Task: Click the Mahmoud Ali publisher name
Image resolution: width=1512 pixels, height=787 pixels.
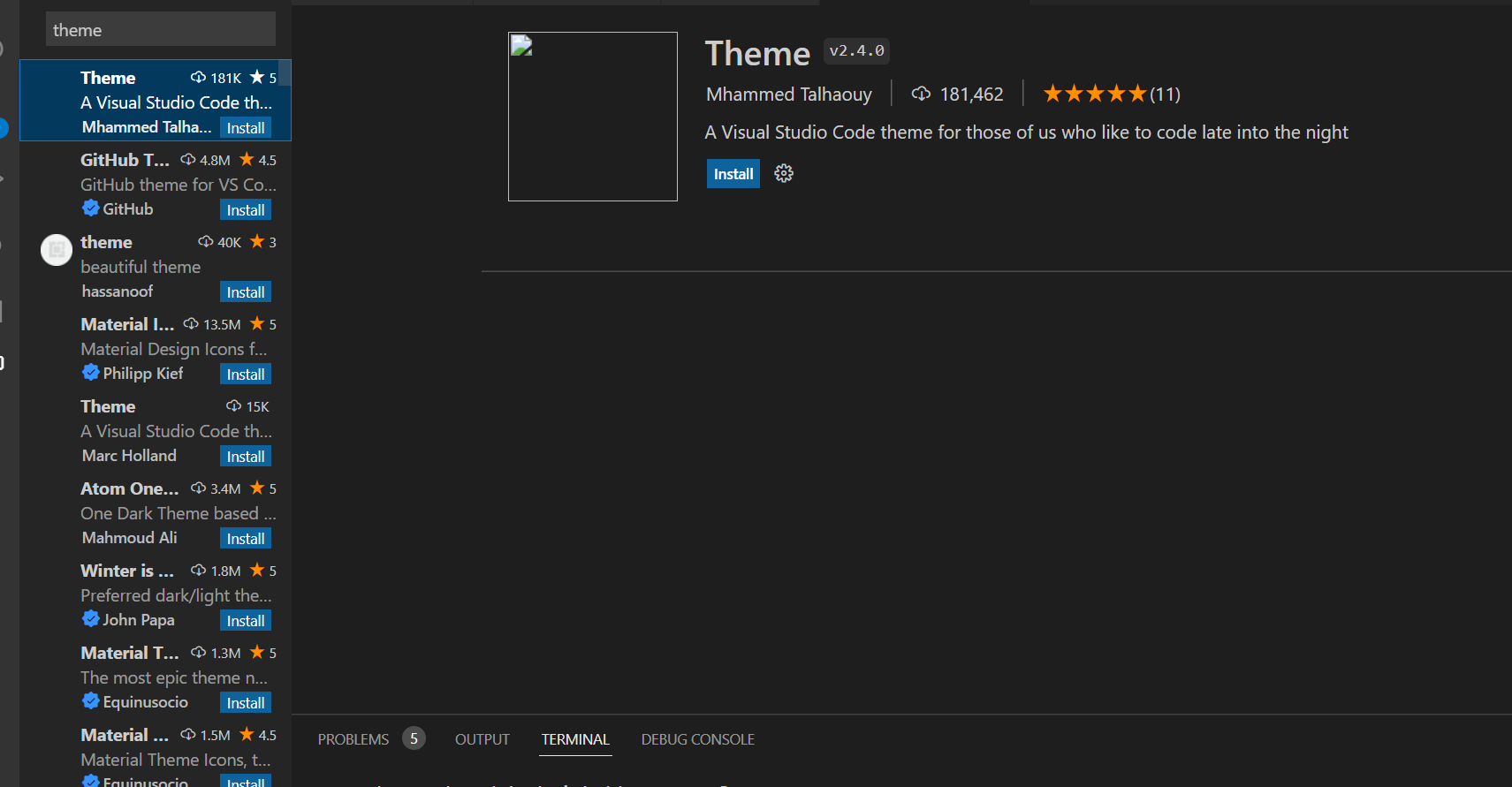Action: pos(130,538)
